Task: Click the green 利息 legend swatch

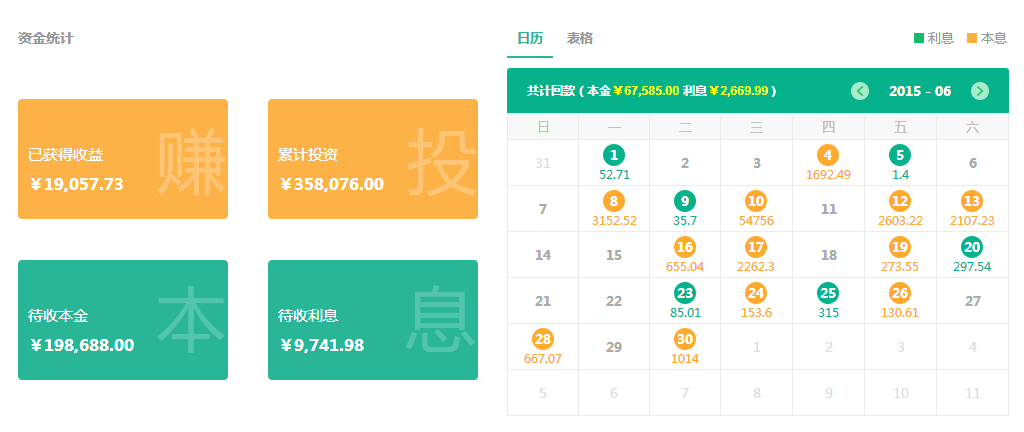Action: pyautogui.click(x=919, y=39)
